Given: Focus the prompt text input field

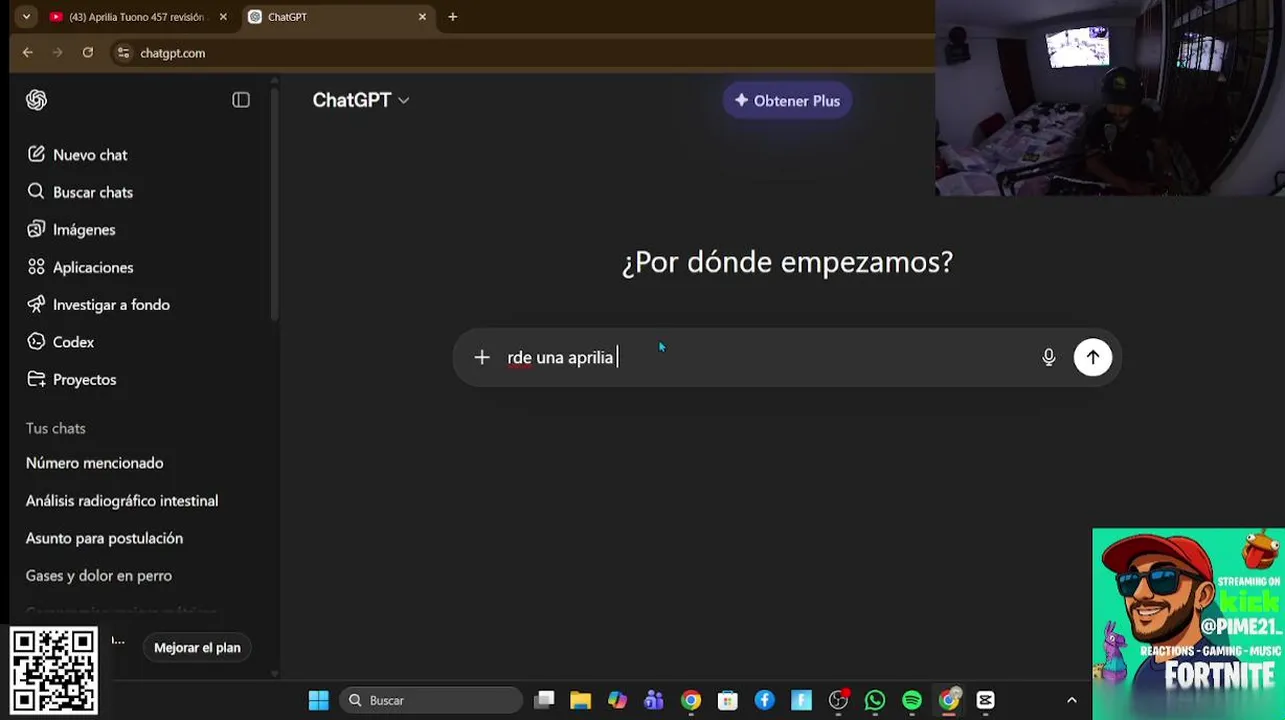Looking at the screenshot, I should (770, 357).
